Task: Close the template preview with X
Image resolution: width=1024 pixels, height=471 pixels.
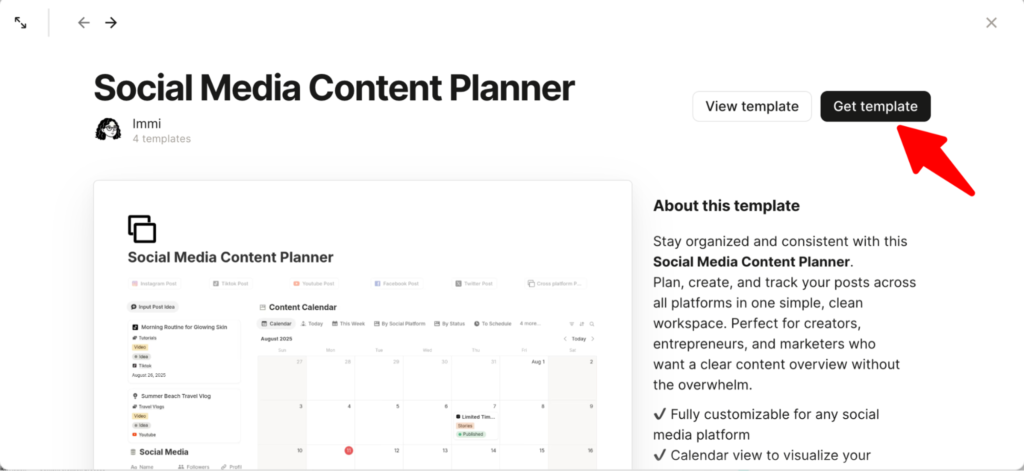Action: pos(991,22)
